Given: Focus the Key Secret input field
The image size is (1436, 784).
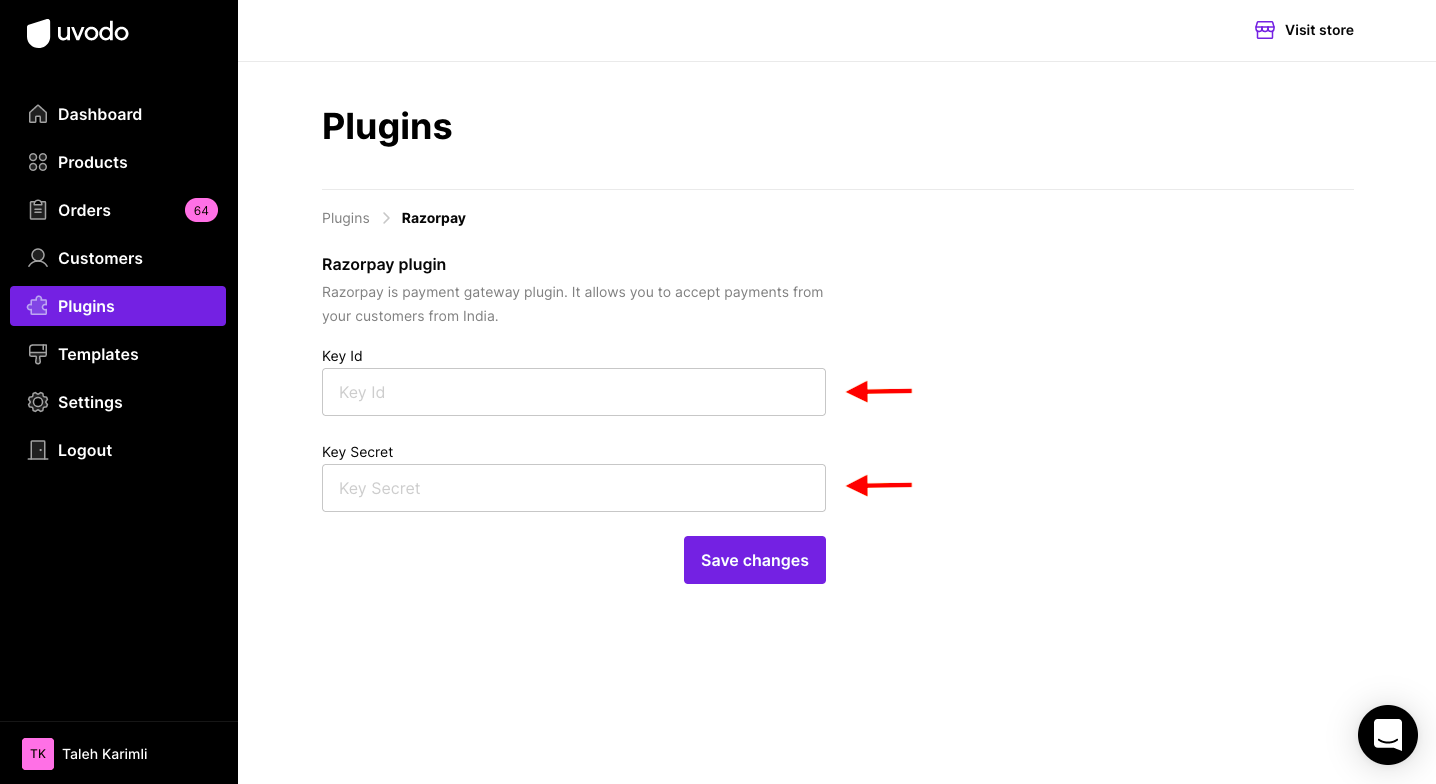Looking at the screenshot, I should 574,488.
